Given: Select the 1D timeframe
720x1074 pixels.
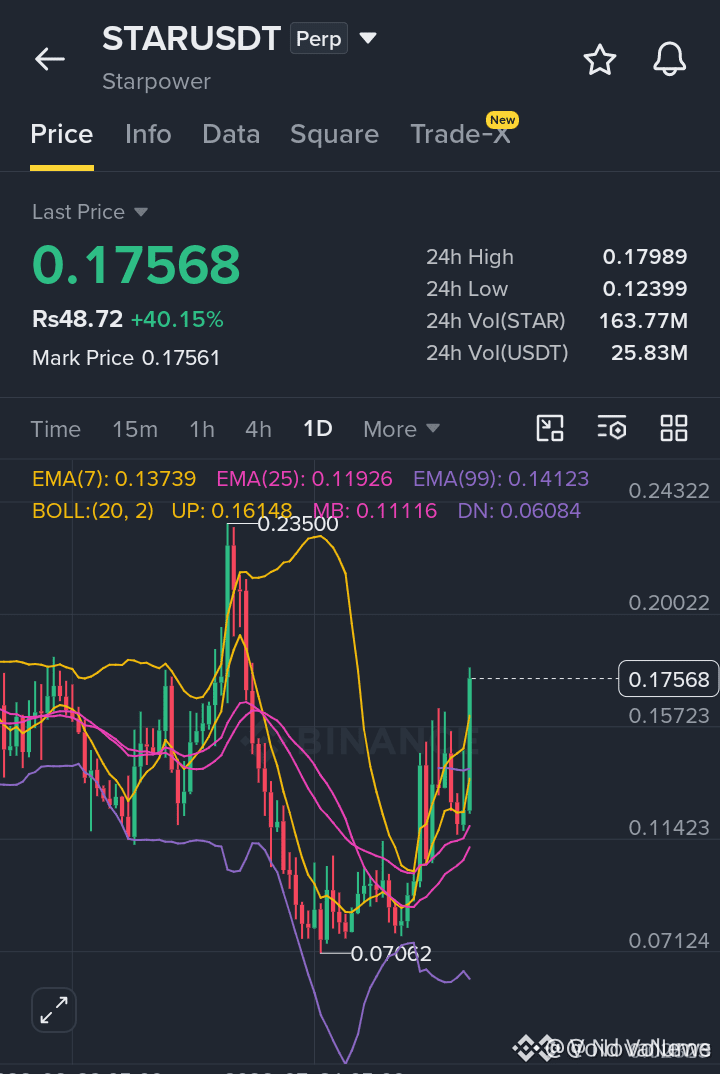Looking at the screenshot, I should 318,429.
